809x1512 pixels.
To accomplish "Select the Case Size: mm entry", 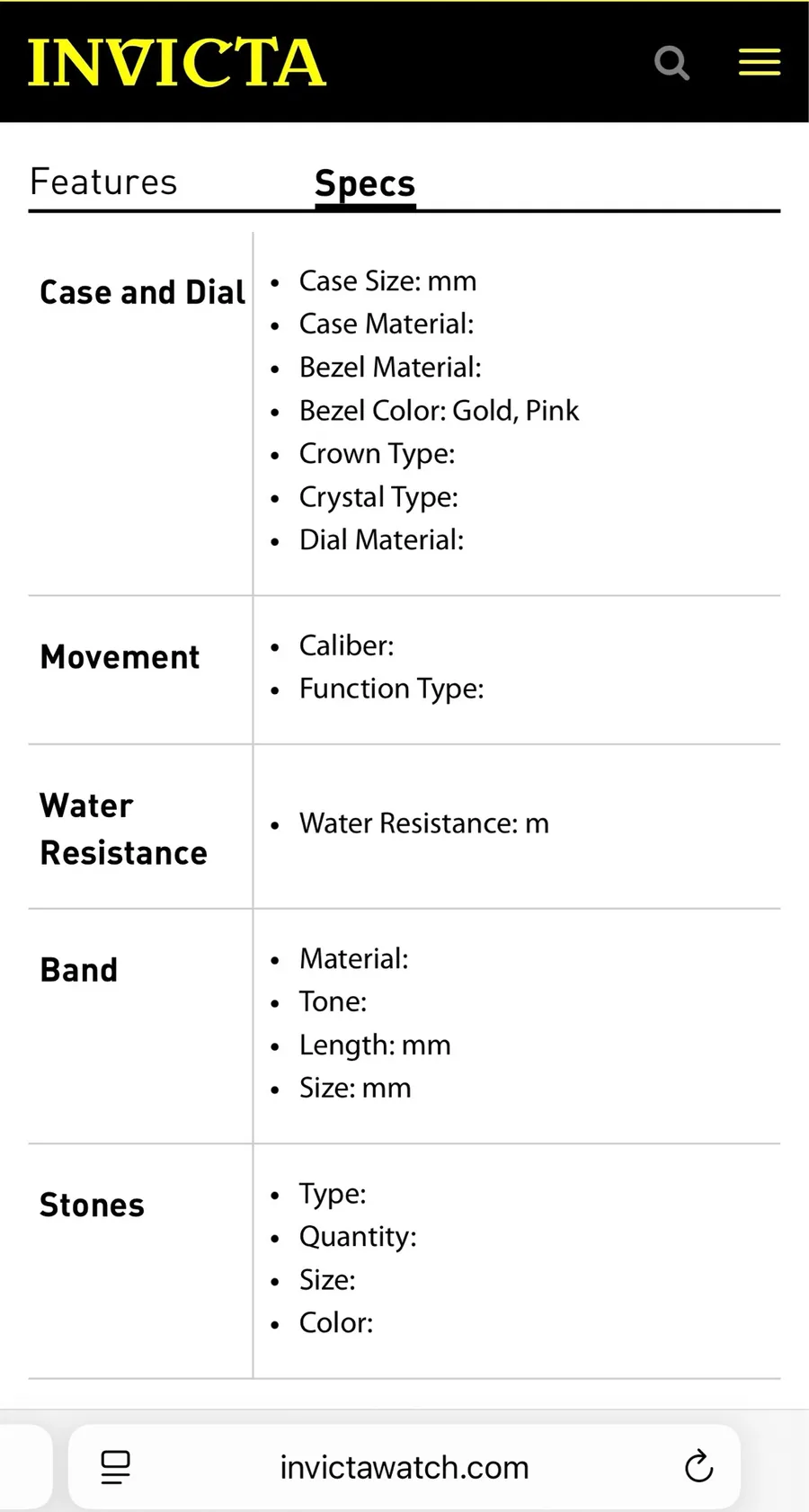I will [387, 280].
